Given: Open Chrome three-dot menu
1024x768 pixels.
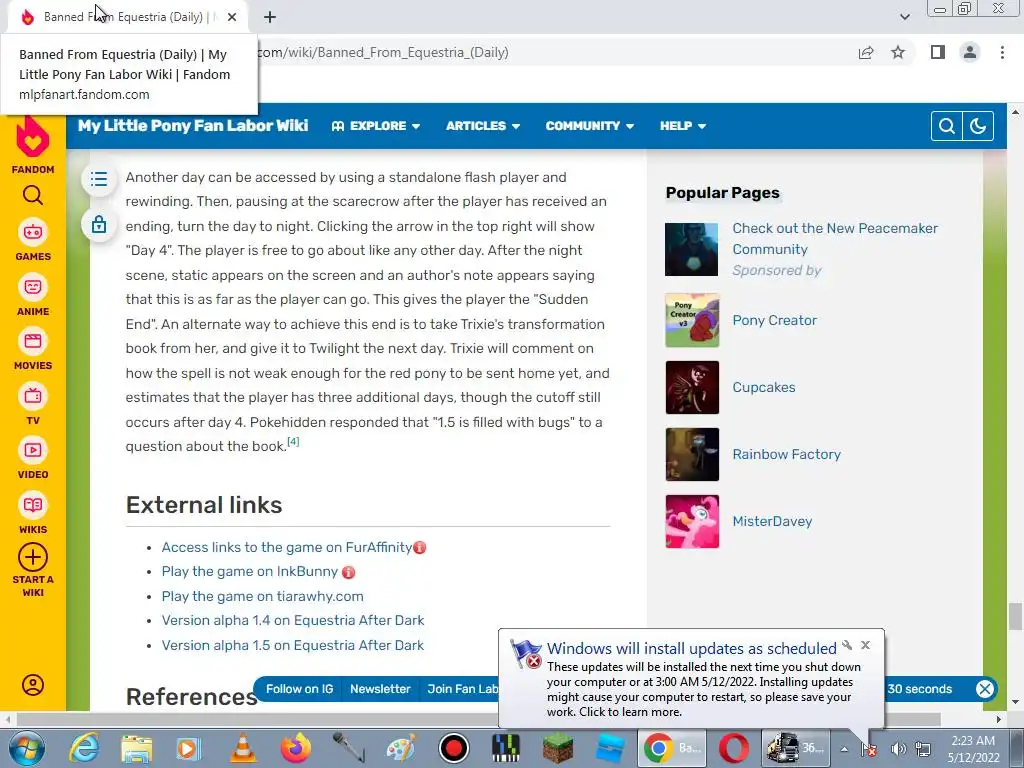Looking at the screenshot, I should coord(1002,53).
